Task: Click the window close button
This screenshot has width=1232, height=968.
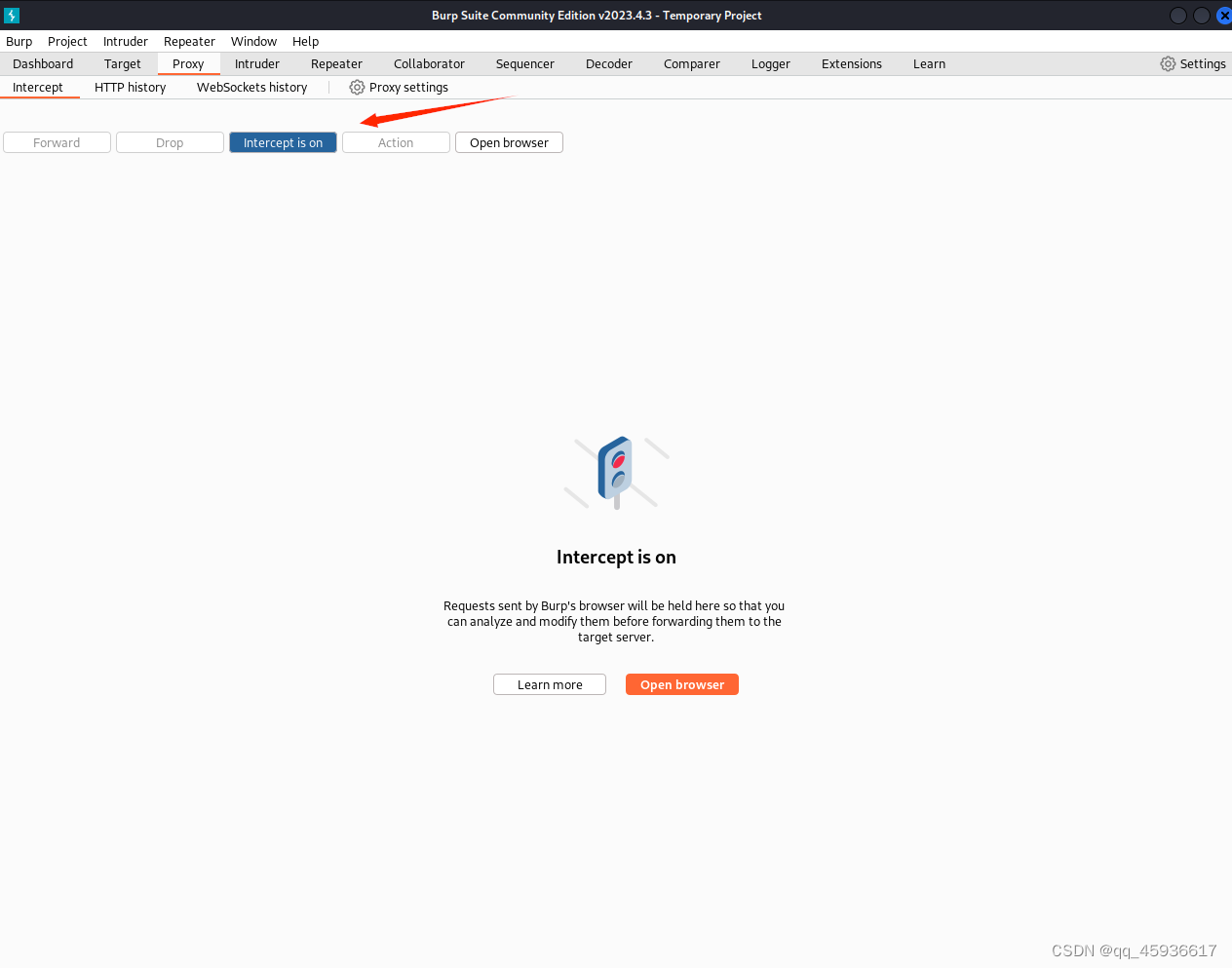Action: click(1224, 16)
